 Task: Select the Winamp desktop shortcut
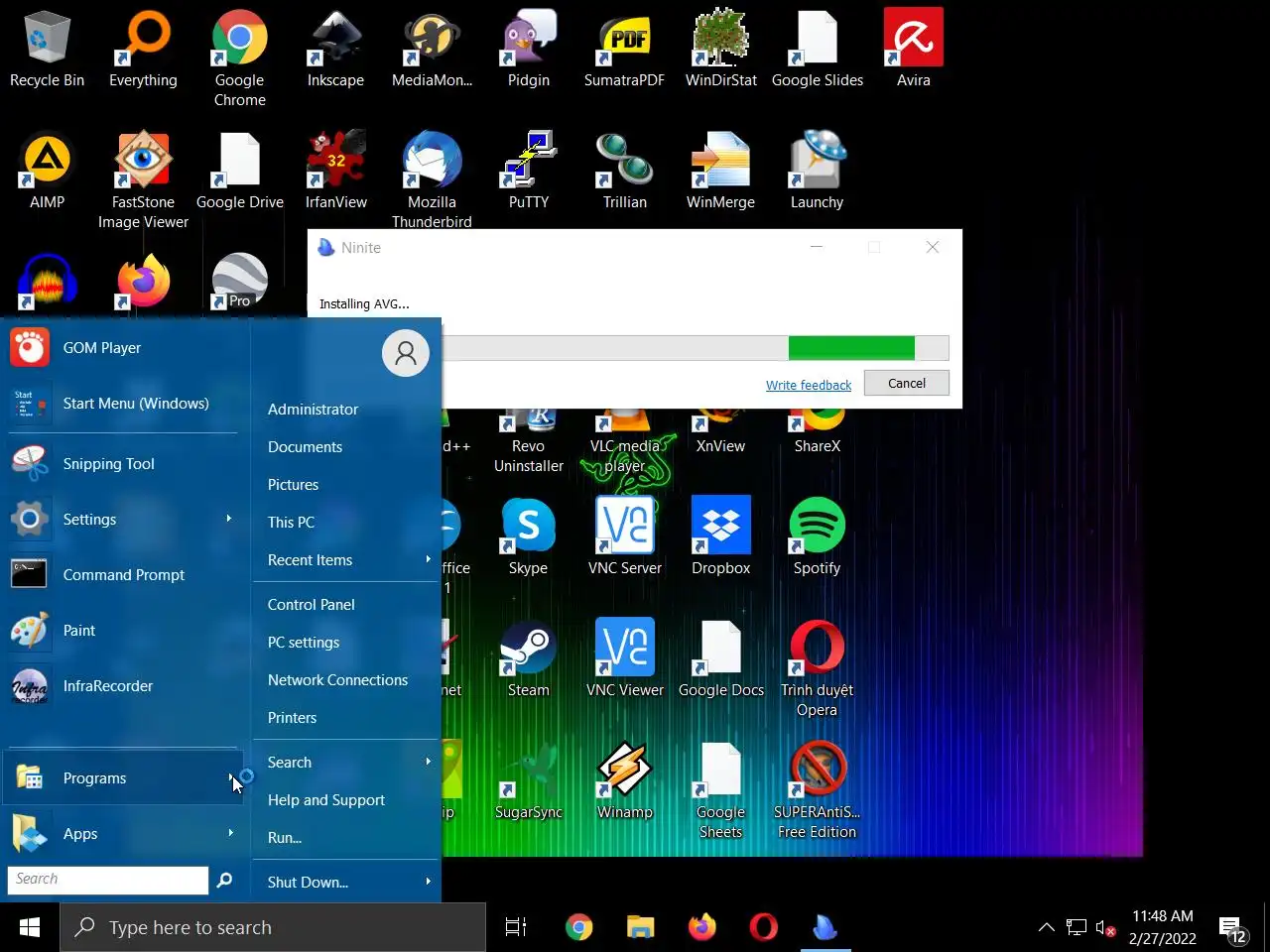click(x=624, y=780)
